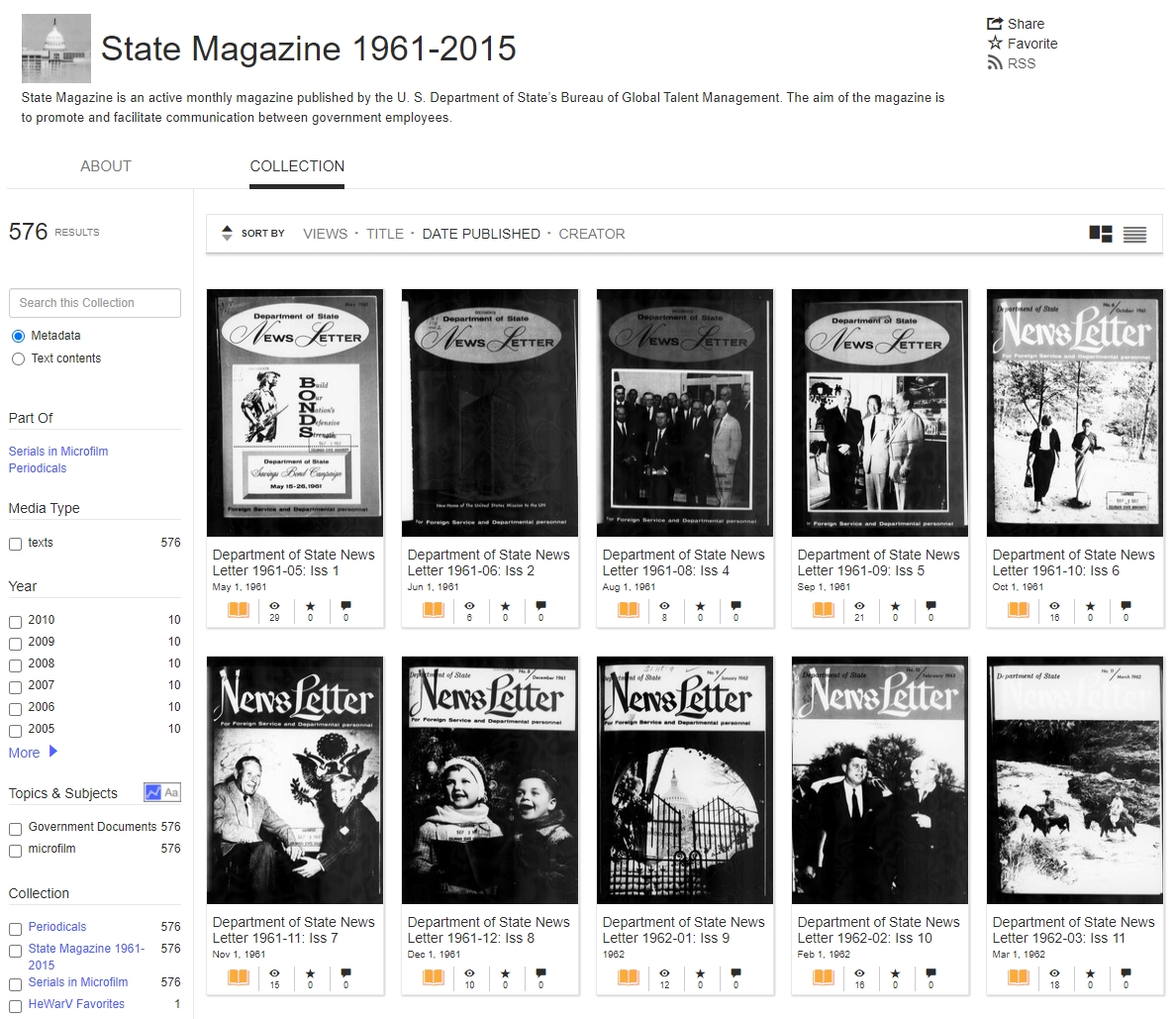Switch to list view layout
This screenshot has width=1176, height=1019.
(x=1134, y=235)
